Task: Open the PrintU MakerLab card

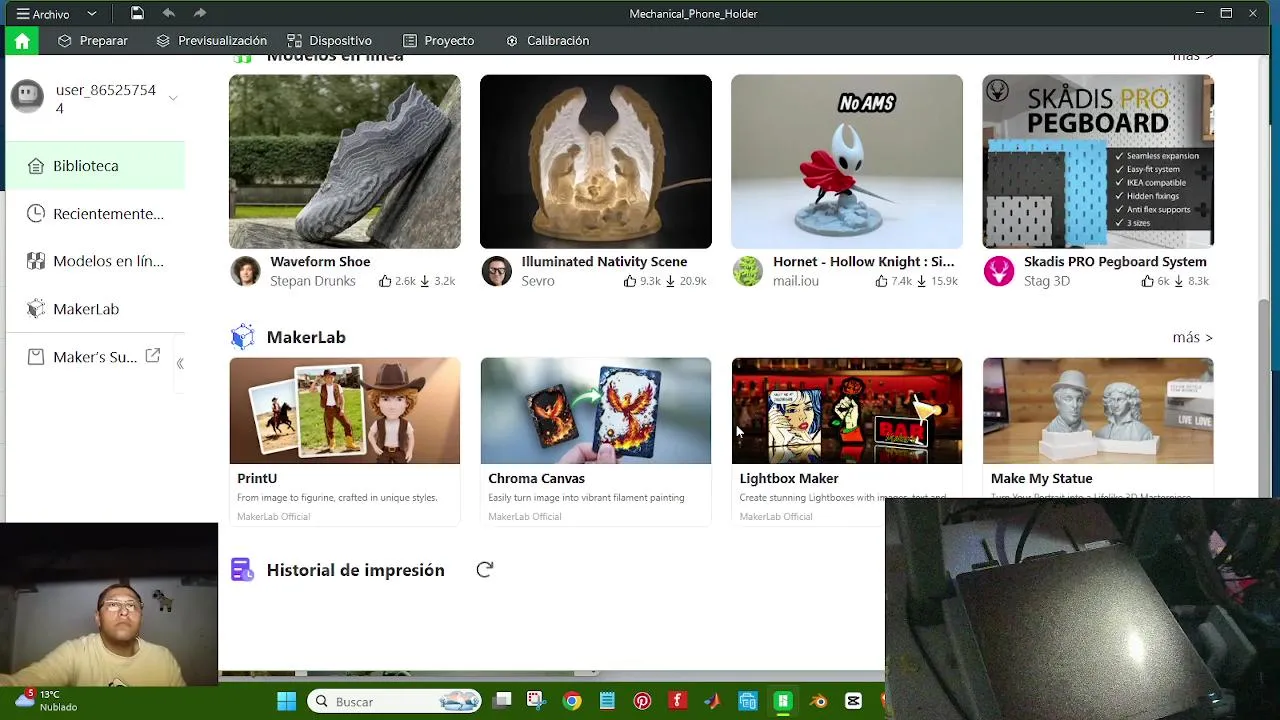Action: [x=345, y=441]
